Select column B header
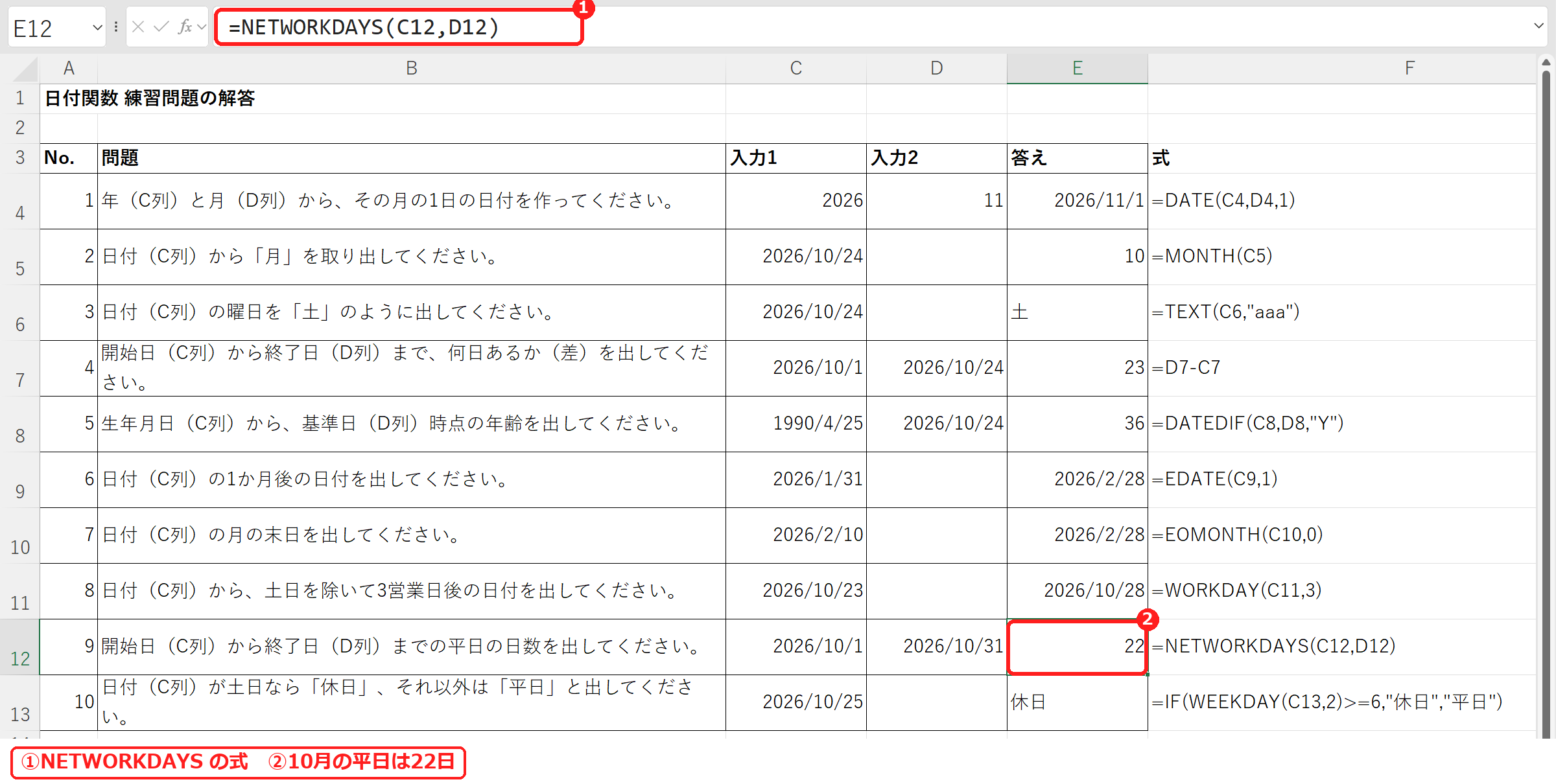This screenshot has width=1556, height=784. click(x=412, y=68)
